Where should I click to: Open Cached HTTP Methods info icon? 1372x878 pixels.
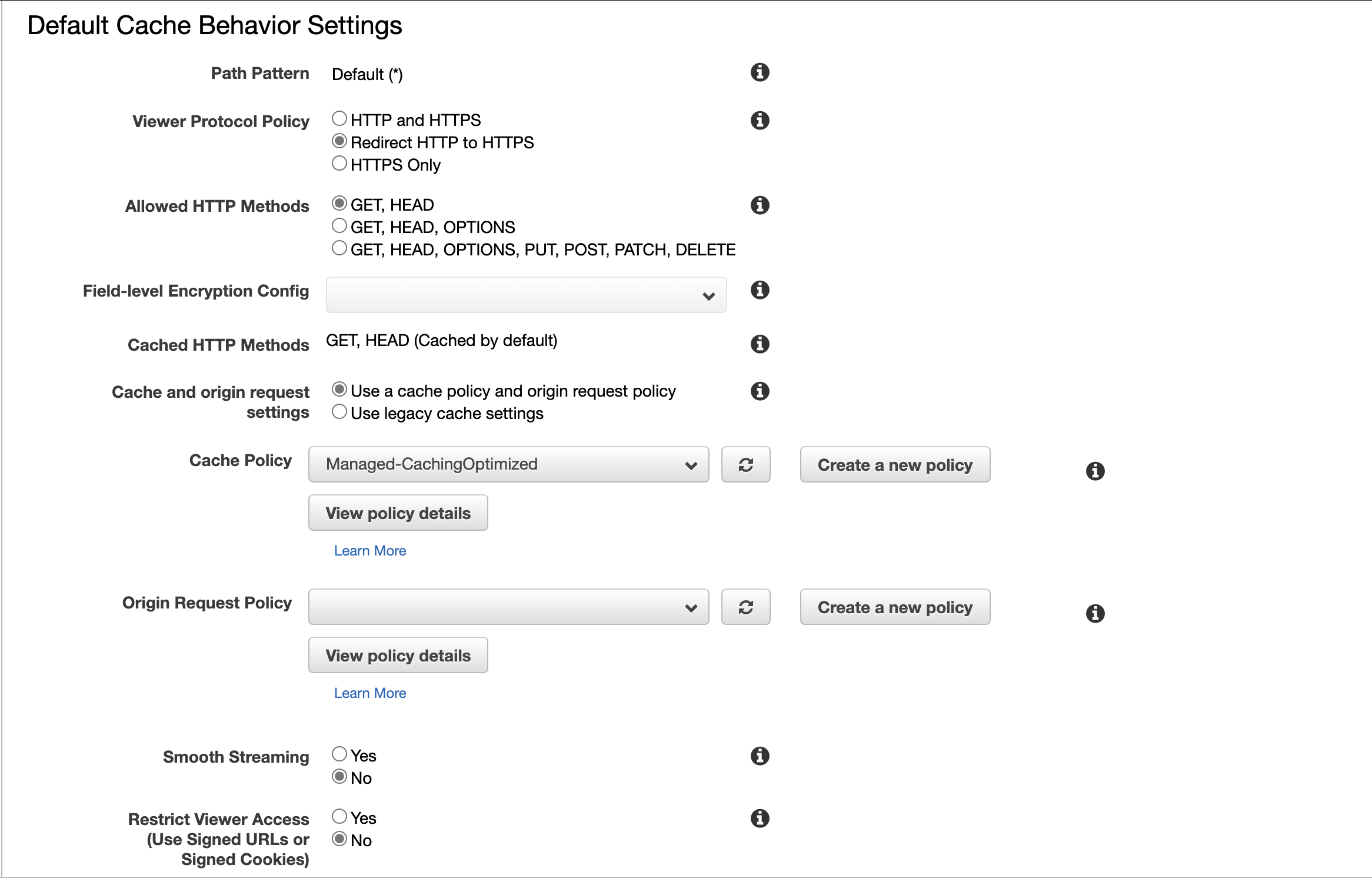pos(760,344)
